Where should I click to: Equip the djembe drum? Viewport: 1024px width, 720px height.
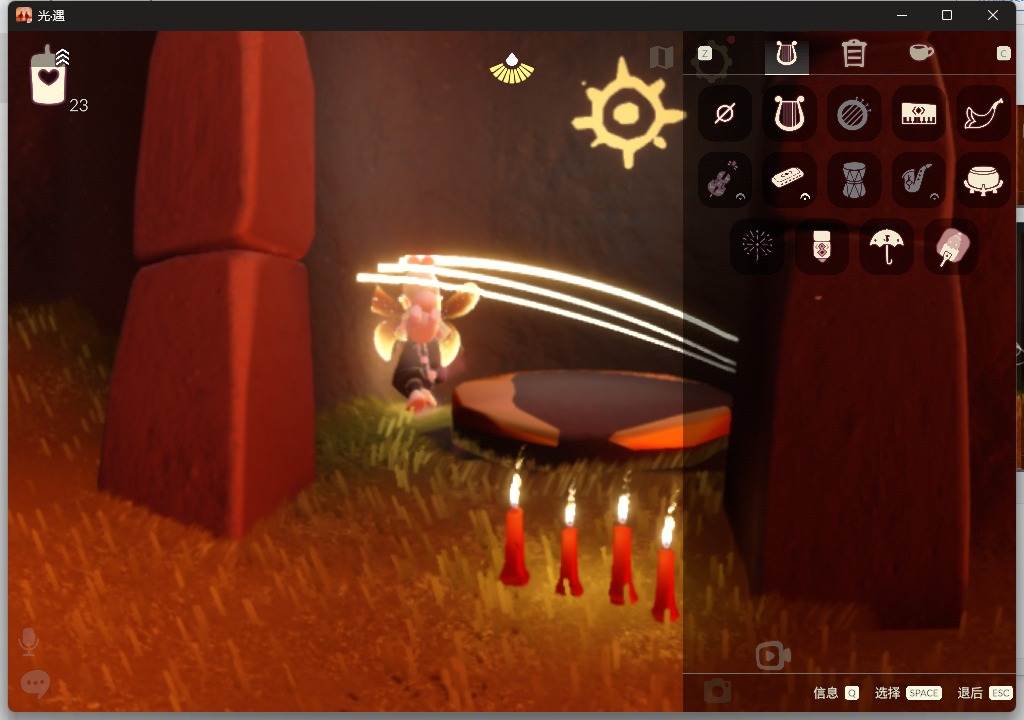(x=853, y=180)
